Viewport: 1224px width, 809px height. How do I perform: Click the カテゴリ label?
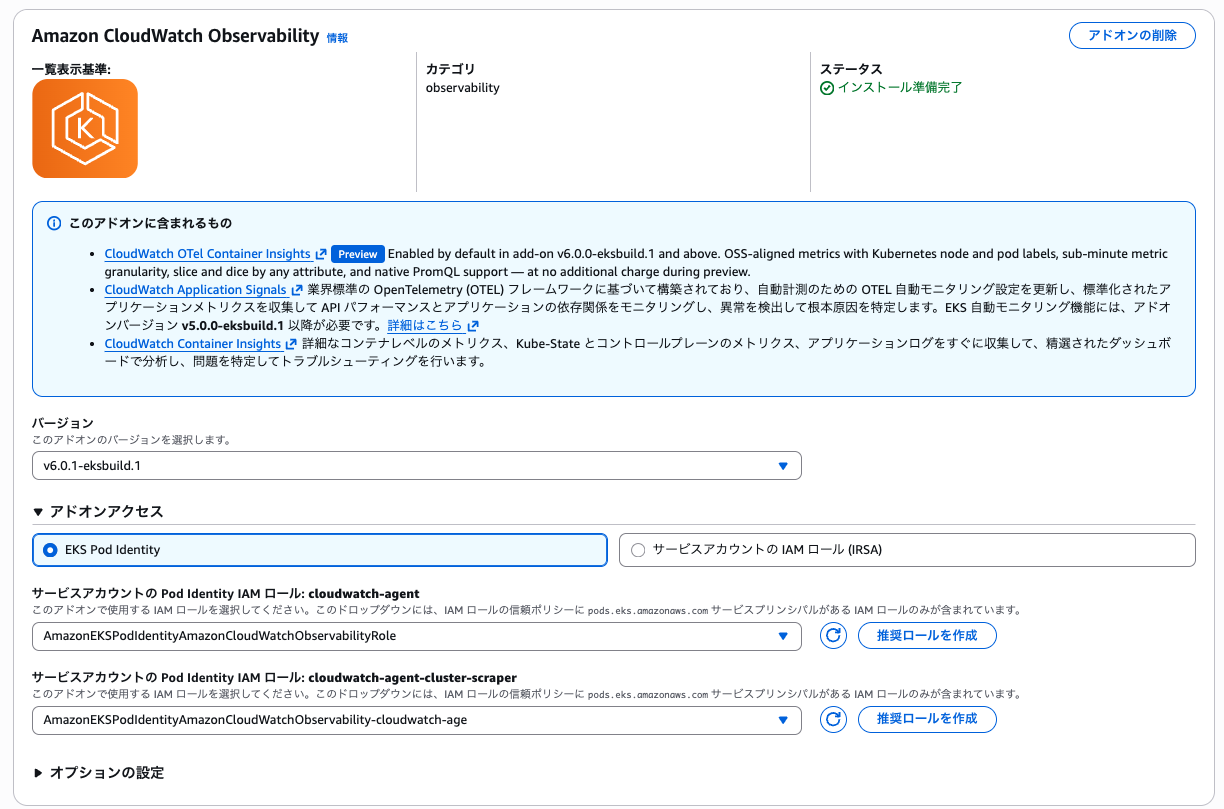click(450, 69)
